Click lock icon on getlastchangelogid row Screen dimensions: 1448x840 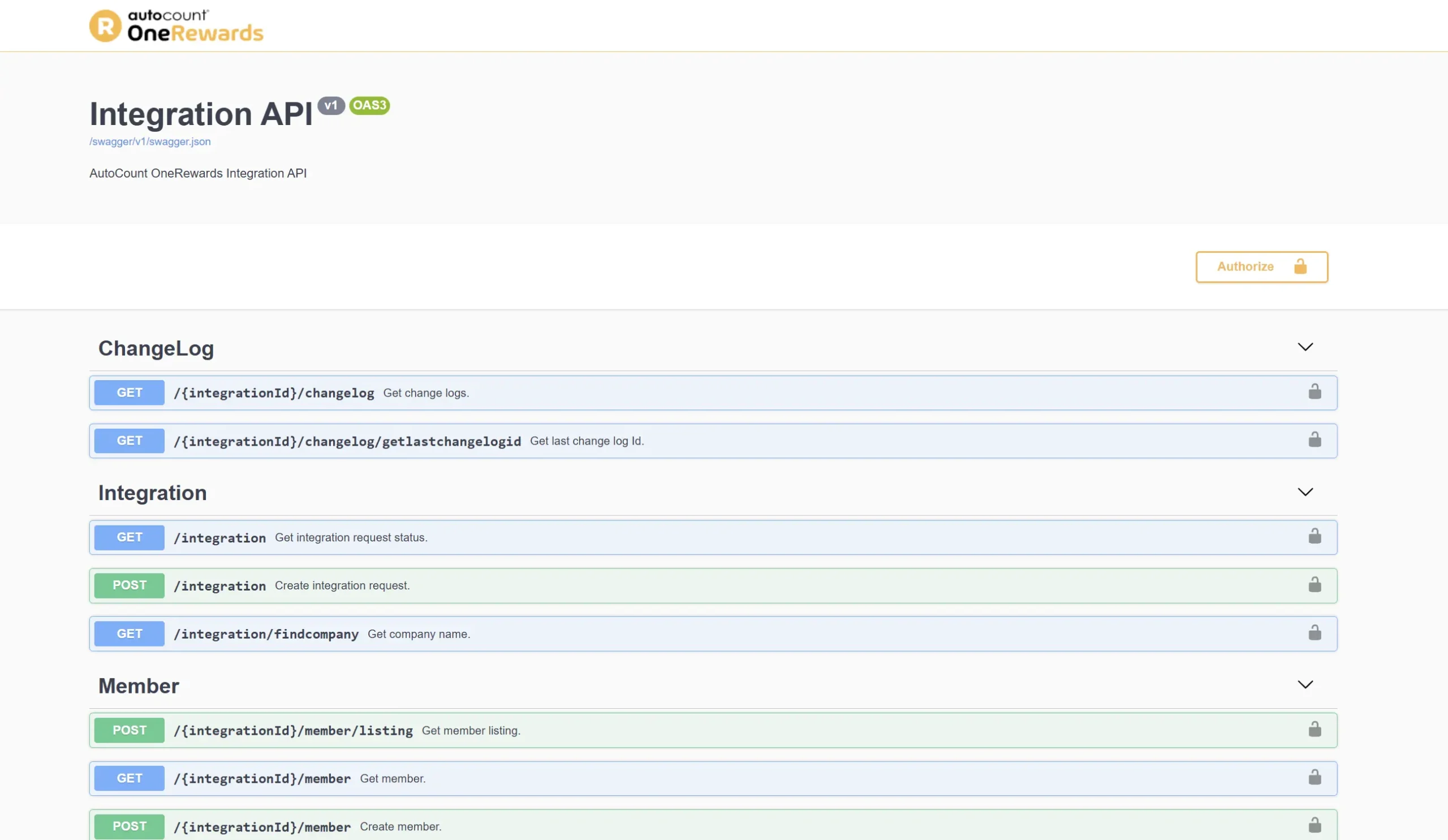click(x=1315, y=440)
